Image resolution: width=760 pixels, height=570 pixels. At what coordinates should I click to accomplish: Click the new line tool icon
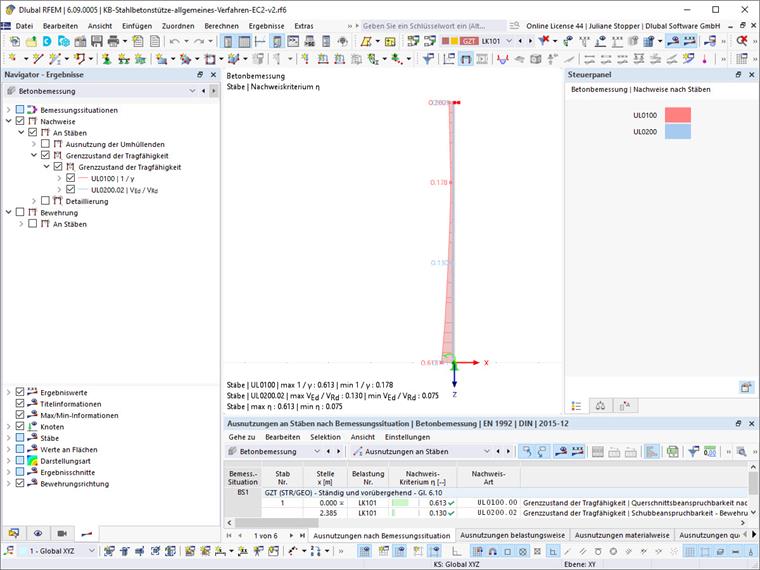(38, 59)
